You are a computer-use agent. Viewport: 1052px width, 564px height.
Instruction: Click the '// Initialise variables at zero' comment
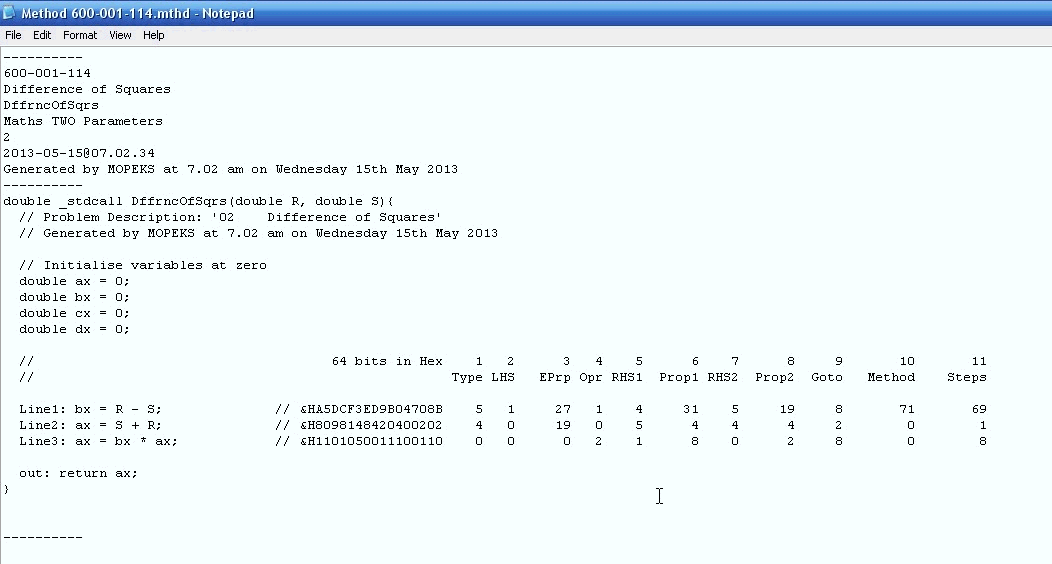point(143,266)
